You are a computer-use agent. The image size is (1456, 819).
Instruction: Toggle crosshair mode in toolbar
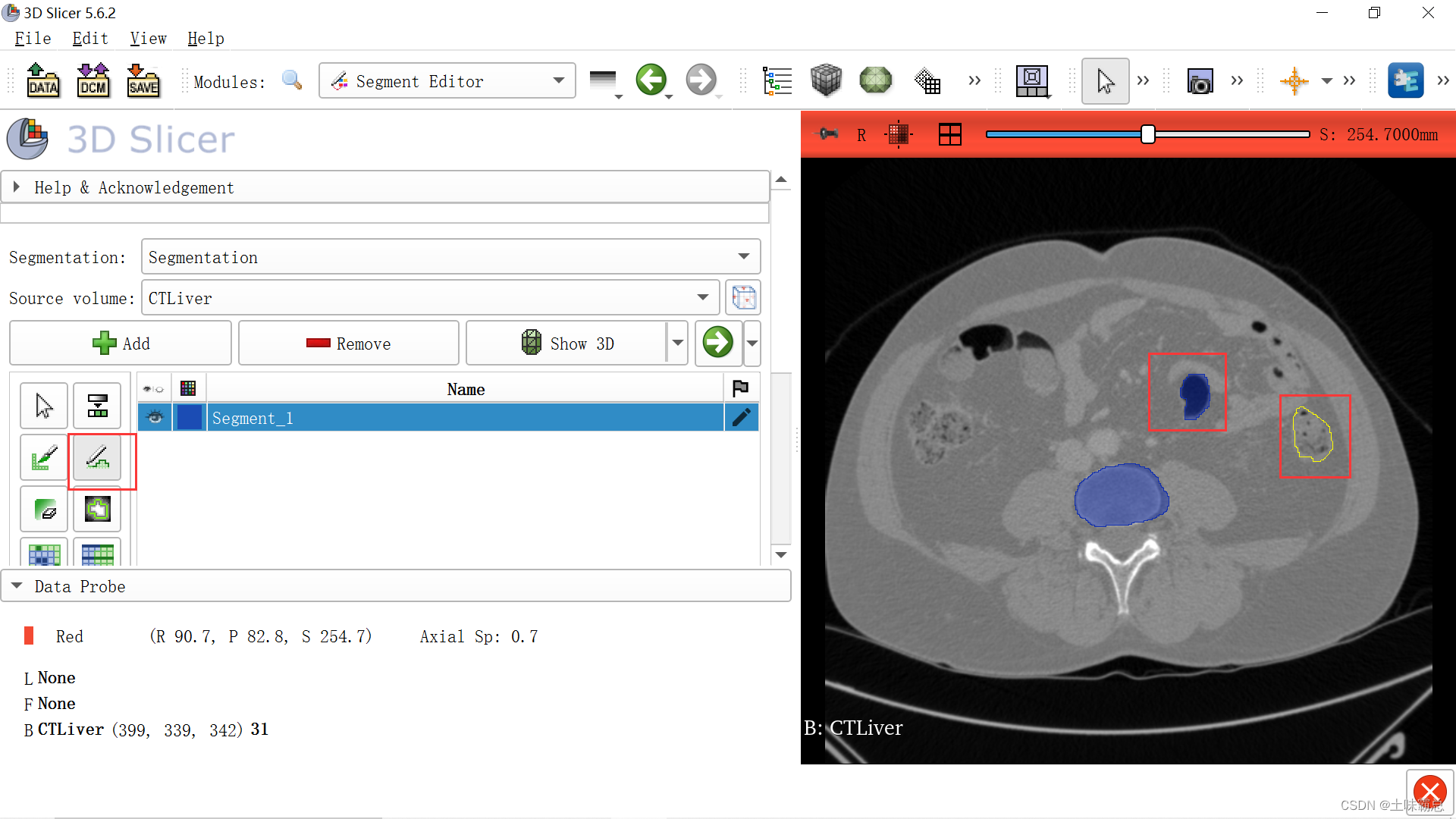pos(1294,81)
